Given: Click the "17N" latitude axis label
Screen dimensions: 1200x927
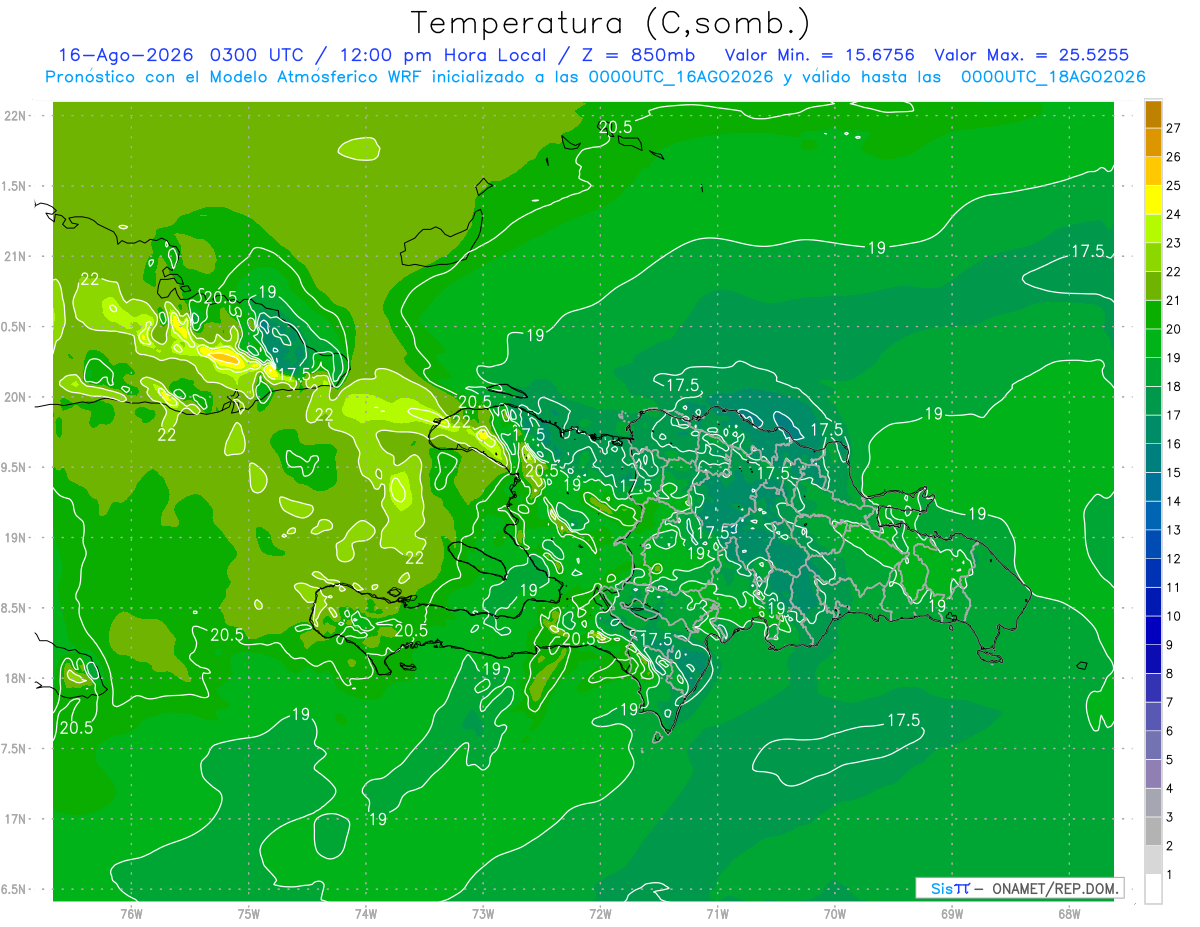Looking at the screenshot, I should coord(17,820).
